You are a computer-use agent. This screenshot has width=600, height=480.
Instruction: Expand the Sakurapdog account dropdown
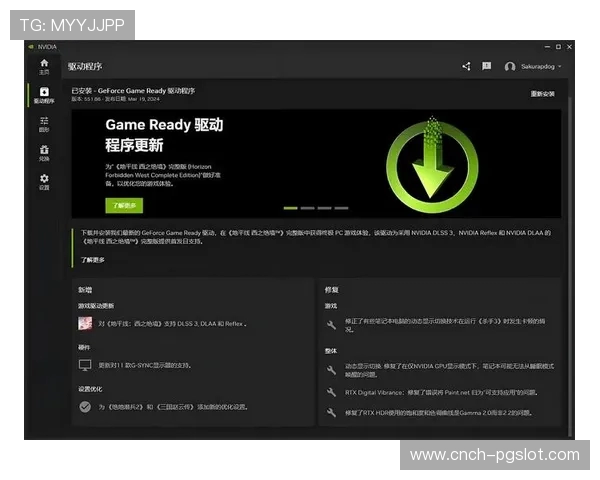click(x=559, y=67)
